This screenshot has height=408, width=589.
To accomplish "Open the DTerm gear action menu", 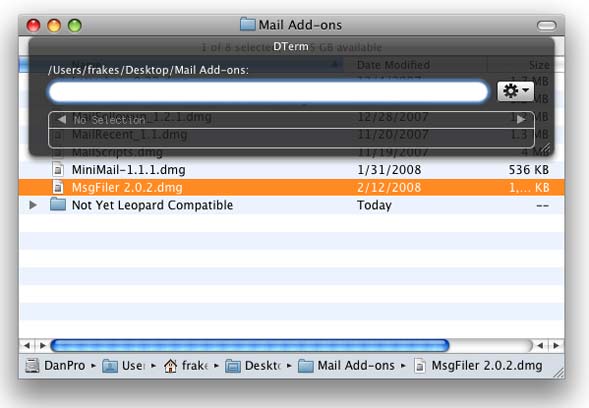I will tap(515, 91).
